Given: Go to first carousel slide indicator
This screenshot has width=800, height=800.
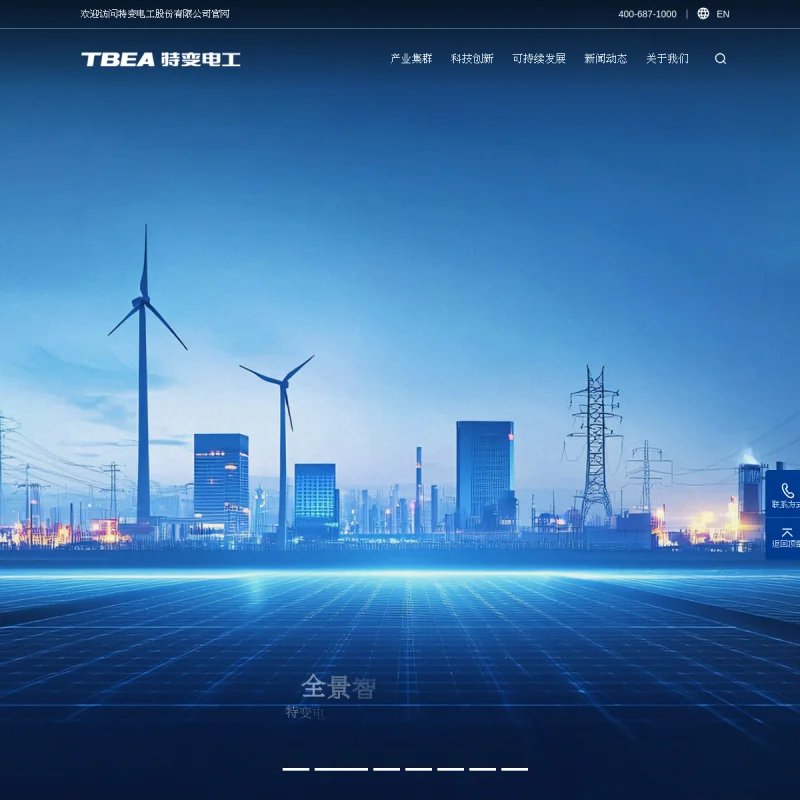Looking at the screenshot, I should [x=296, y=769].
